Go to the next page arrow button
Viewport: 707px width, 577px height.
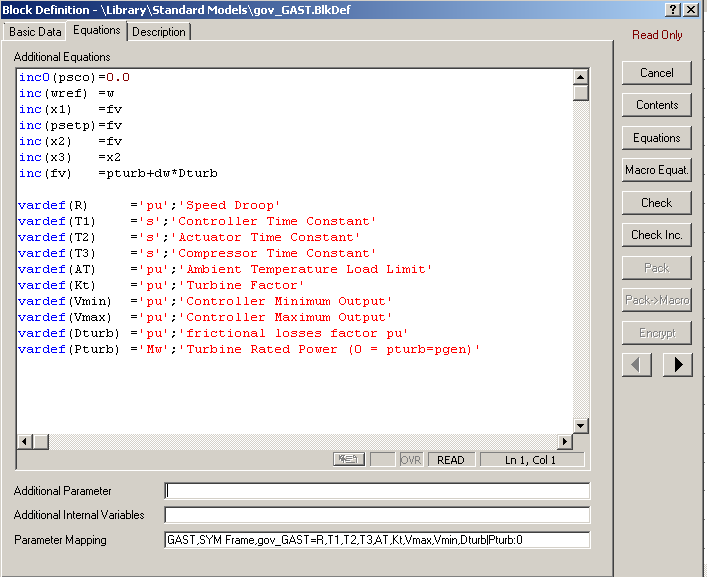coord(677,364)
